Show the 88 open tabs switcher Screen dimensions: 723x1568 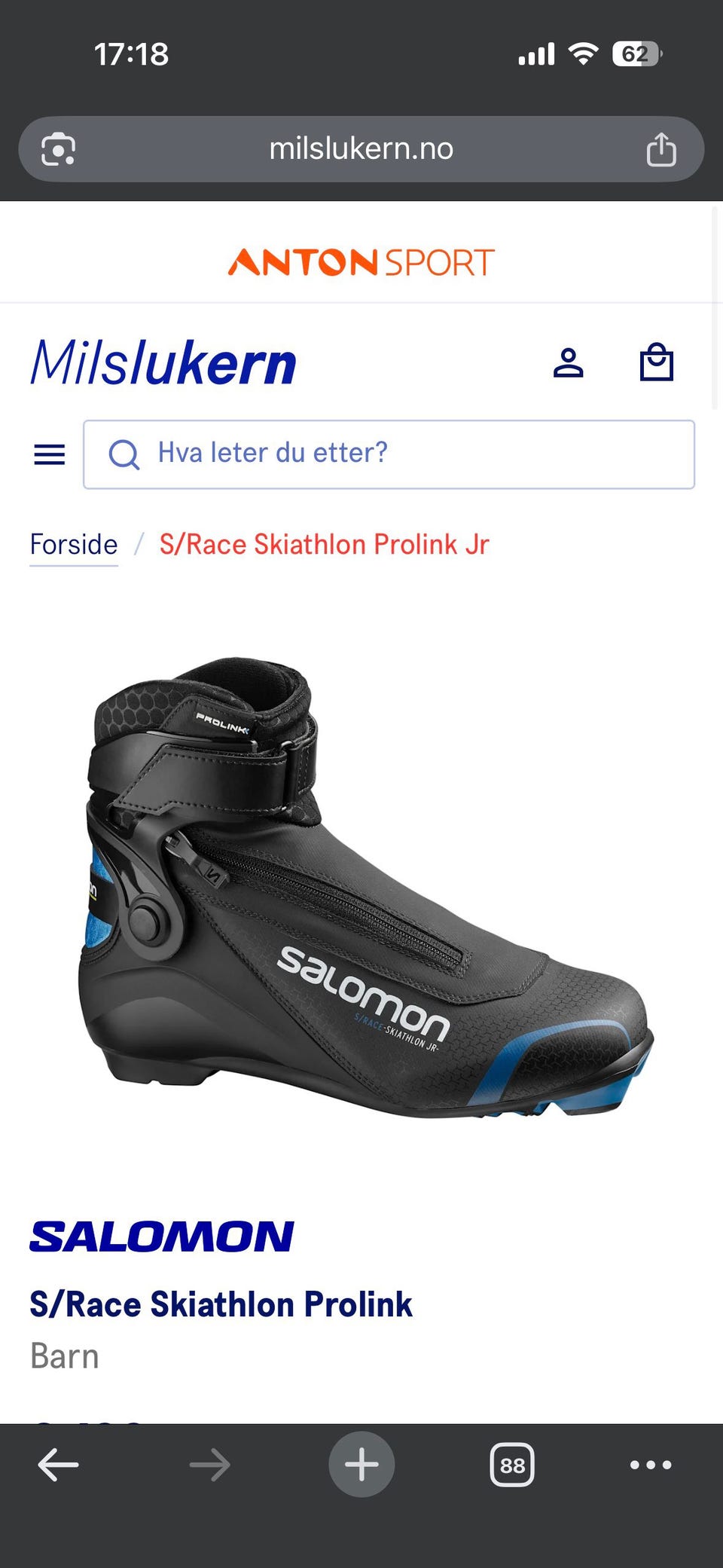[x=512, y=1465]
